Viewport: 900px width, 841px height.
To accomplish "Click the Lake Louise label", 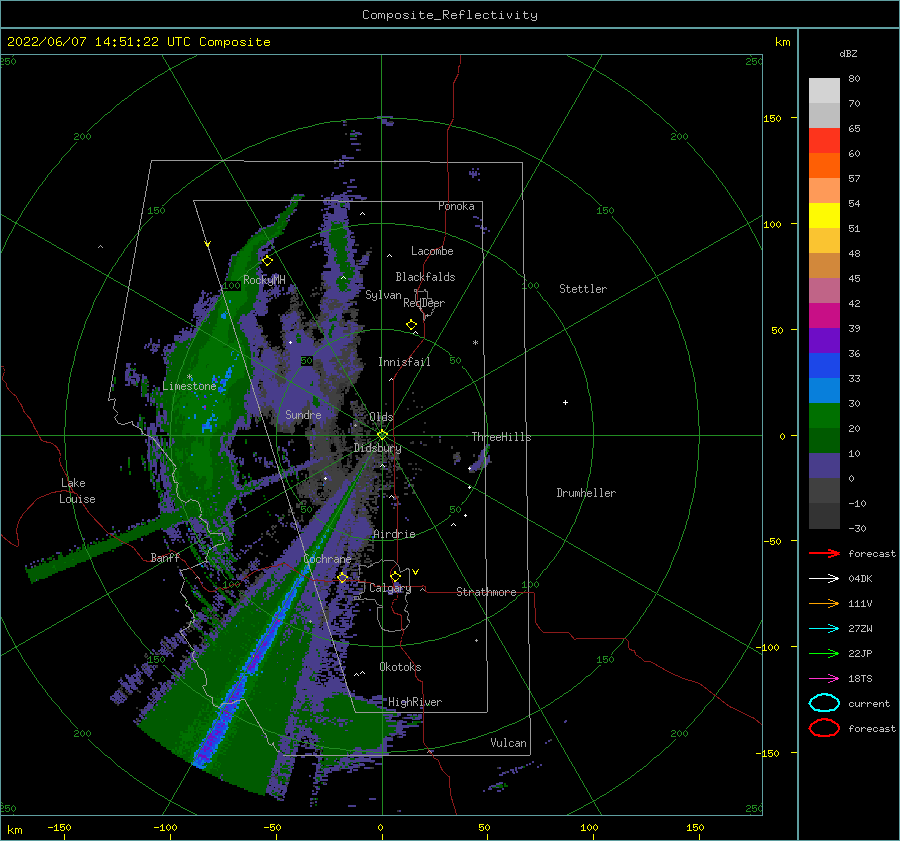I will 77,491.
